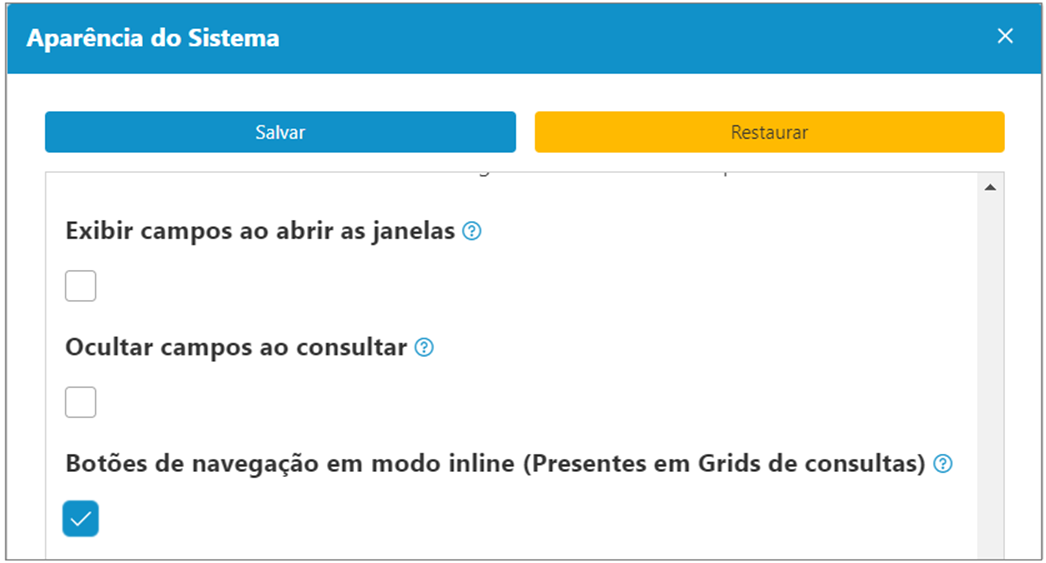Click the scrollbar track below the up arrow
The image size is (1046, 563).
pyautogui.click(x=990, y=374)
